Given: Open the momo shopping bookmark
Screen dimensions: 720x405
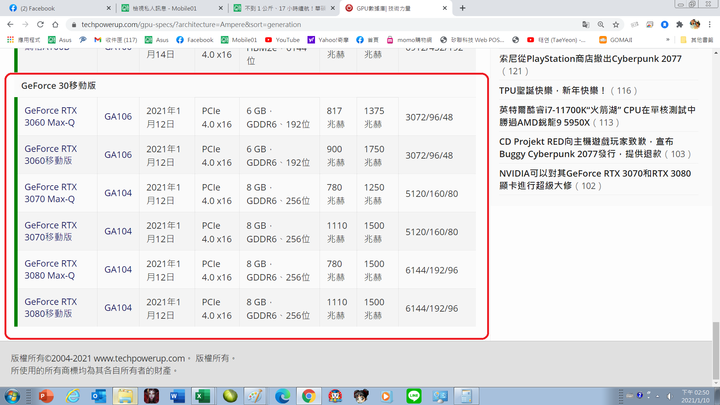Looking at the screenshot, I should [x=409, y=40].
